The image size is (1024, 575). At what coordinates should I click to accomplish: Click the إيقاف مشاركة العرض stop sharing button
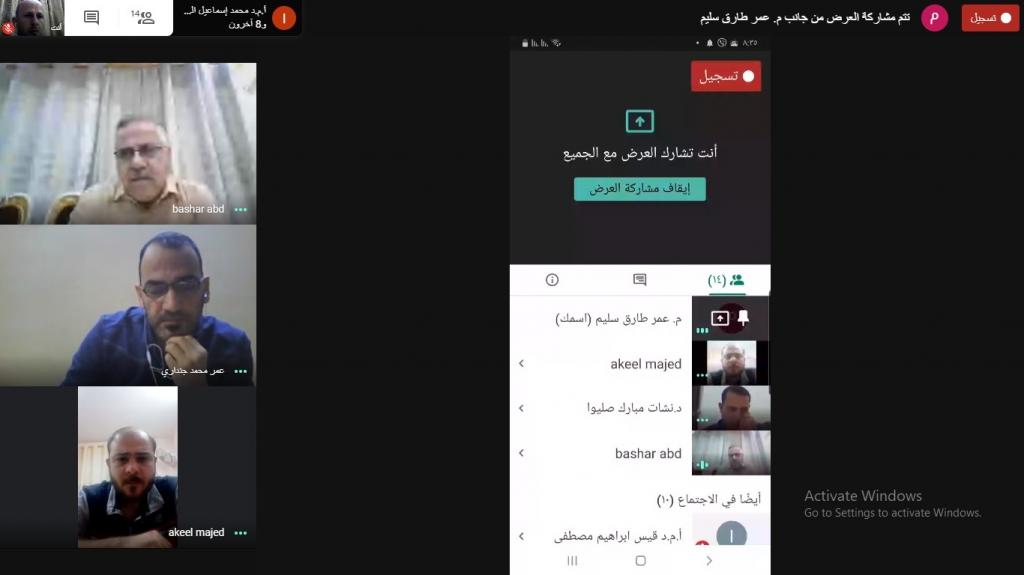[639, 189]
